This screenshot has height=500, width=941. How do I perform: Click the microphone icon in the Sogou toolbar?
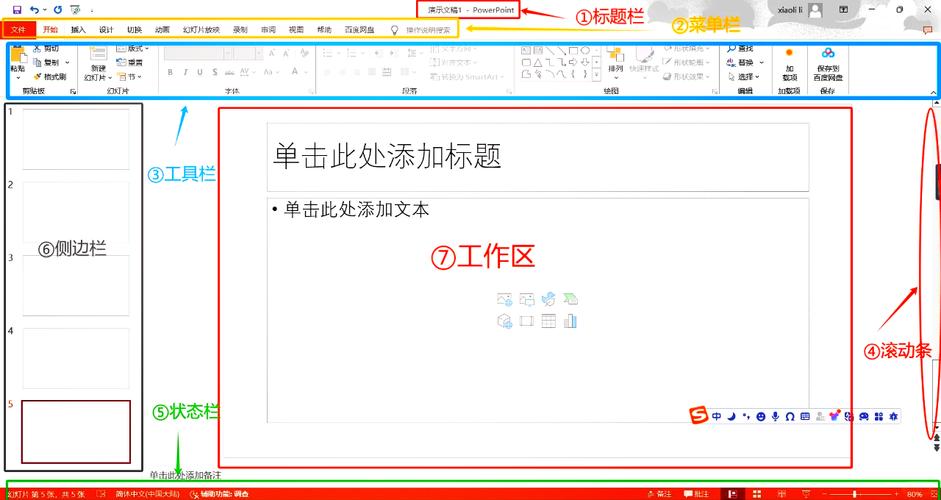coord(775,416)
